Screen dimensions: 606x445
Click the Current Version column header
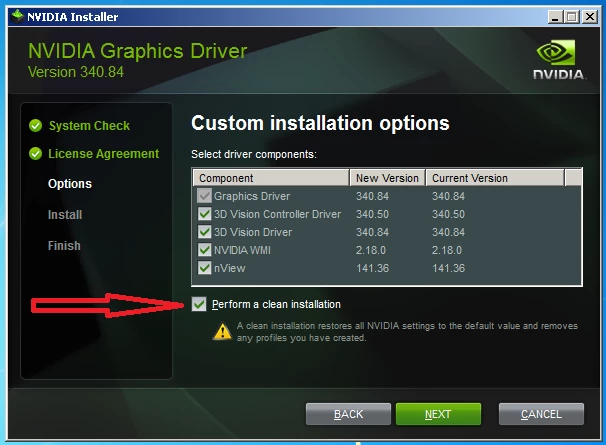coord(495,178)
